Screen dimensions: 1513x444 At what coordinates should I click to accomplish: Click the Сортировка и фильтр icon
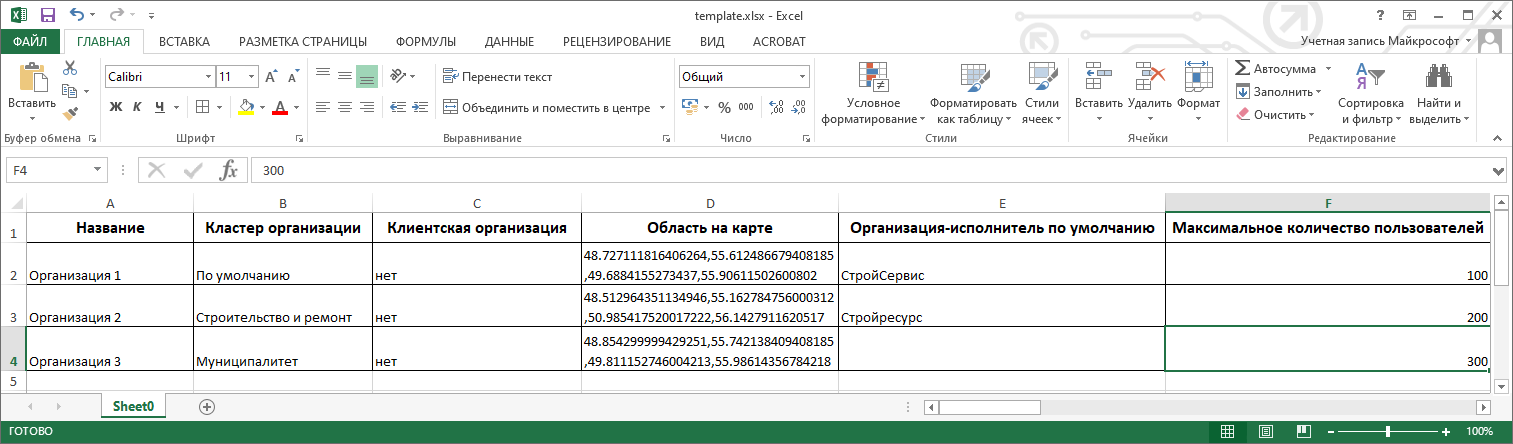pos(1369,96)
